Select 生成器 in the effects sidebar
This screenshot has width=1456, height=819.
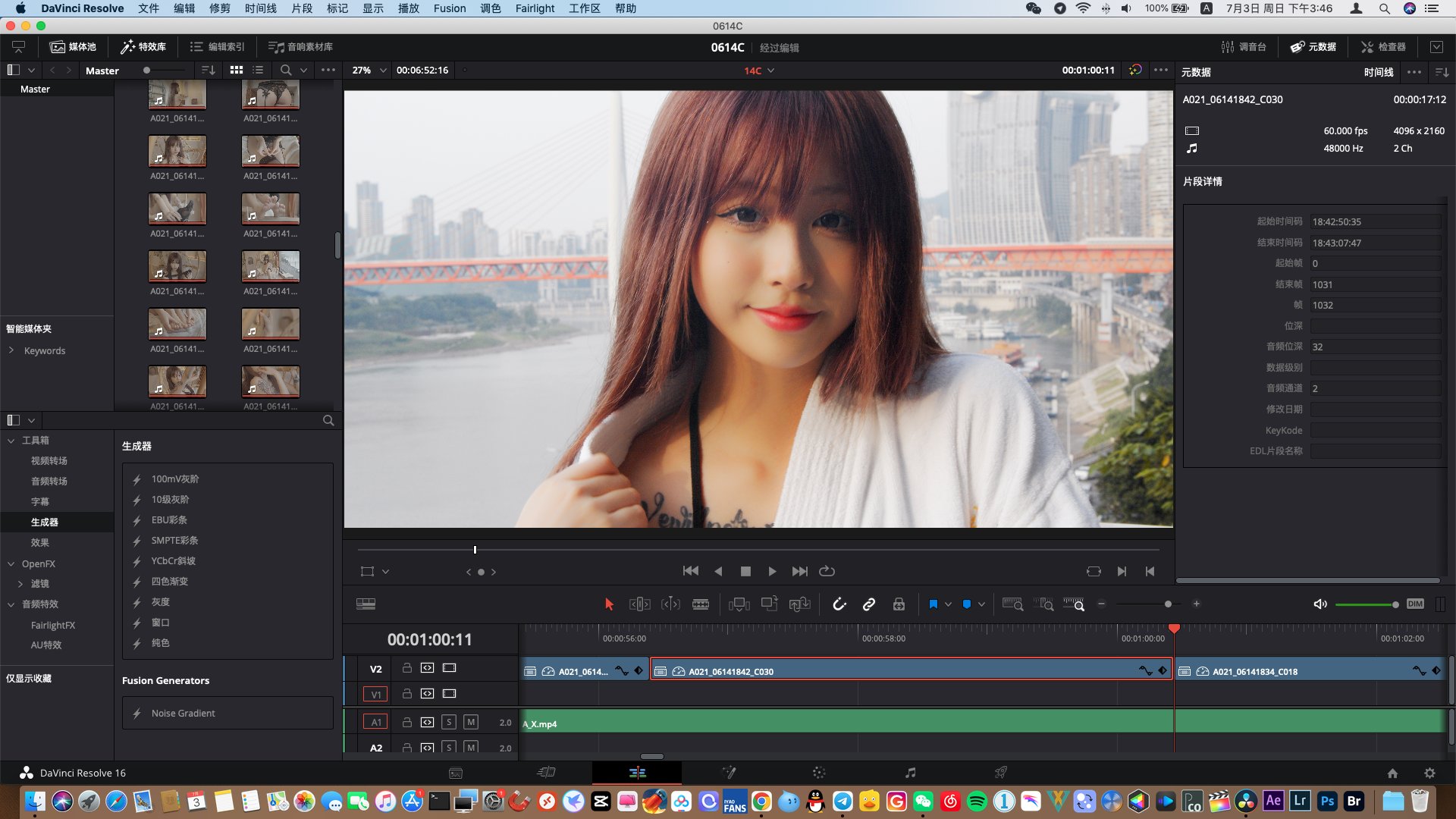[44, 522]
